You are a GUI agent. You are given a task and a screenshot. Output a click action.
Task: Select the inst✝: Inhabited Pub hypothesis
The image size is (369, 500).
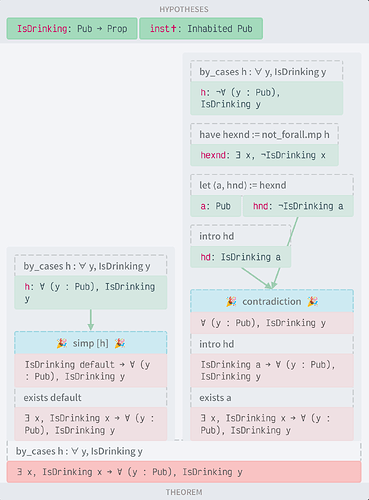201,29
